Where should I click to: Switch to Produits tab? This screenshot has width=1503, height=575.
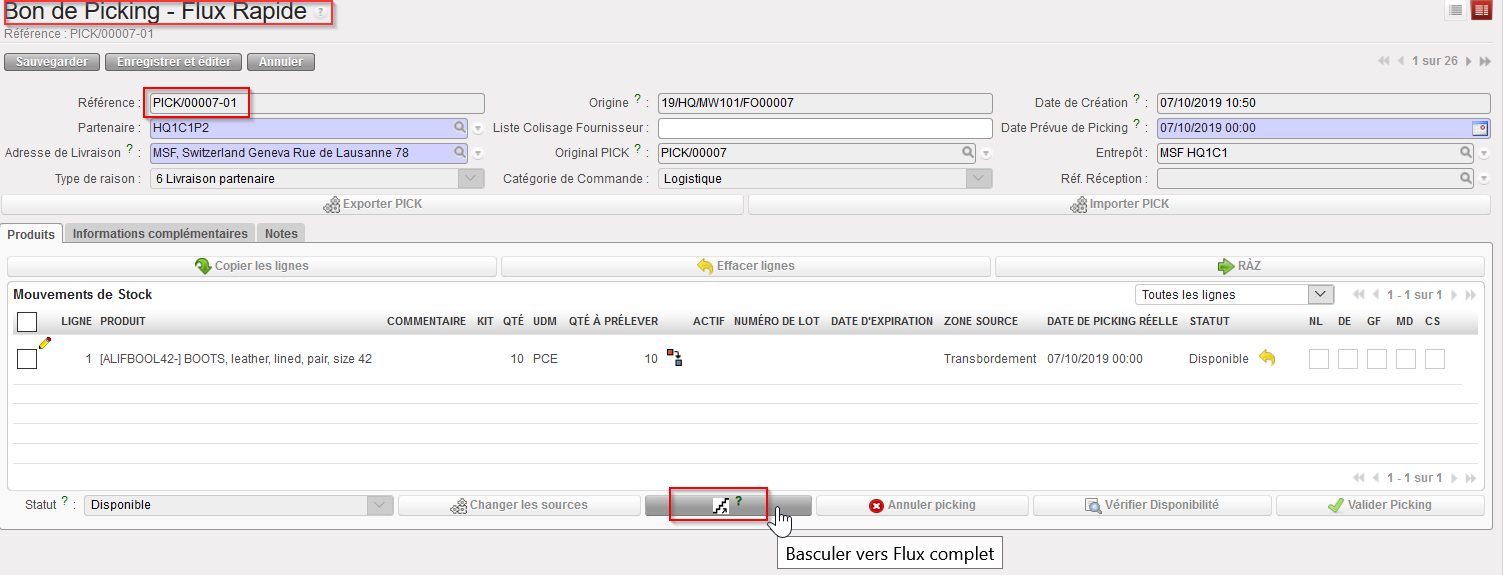[x=32, y=233]
